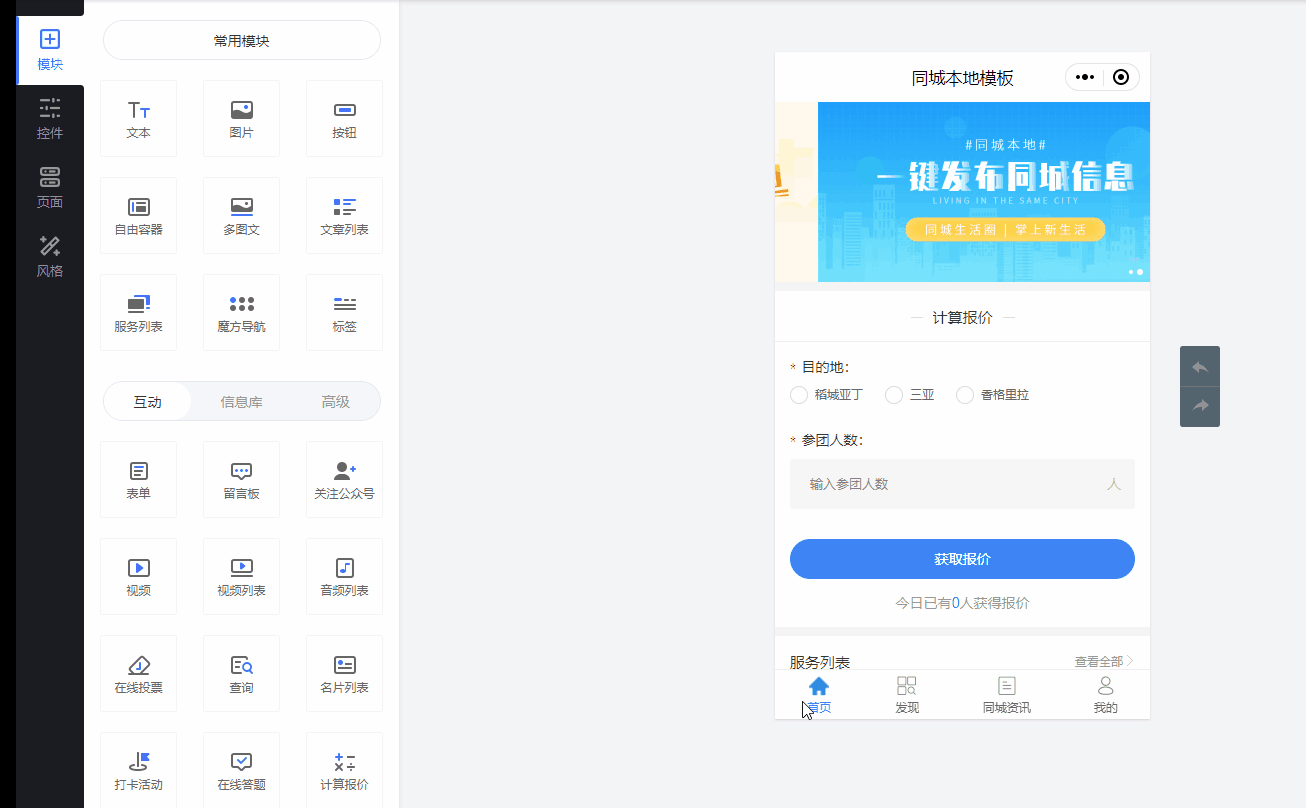Click the undo arrow button

[x=1200, y=367]
